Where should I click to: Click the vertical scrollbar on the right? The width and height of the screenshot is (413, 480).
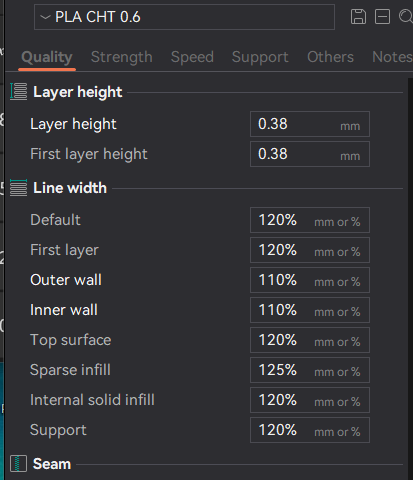410,279
